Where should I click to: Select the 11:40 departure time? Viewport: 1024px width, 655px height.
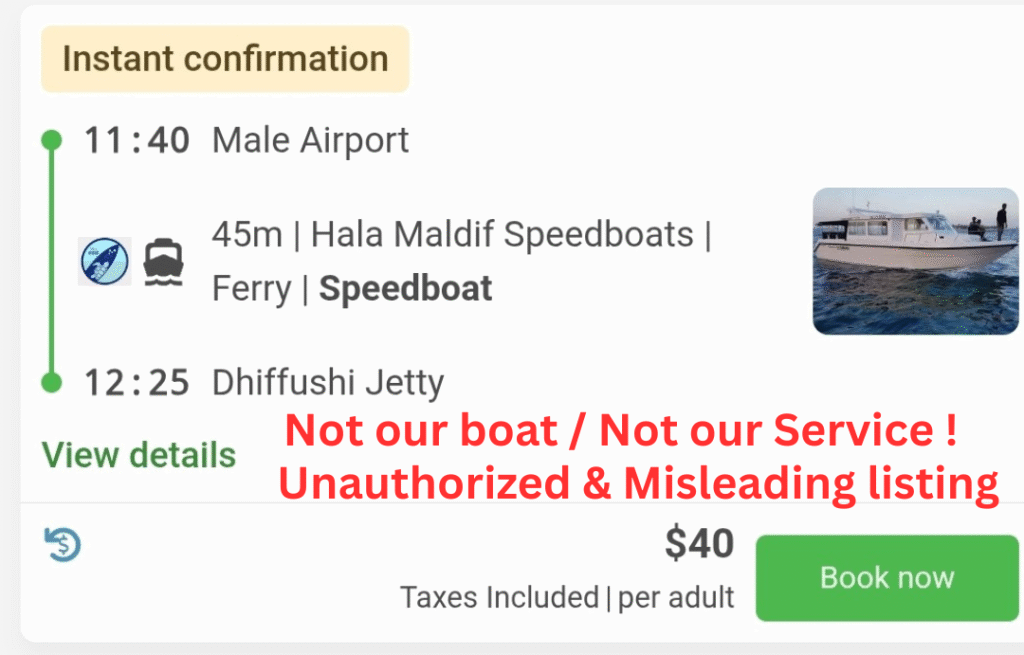tap(137, 140)
